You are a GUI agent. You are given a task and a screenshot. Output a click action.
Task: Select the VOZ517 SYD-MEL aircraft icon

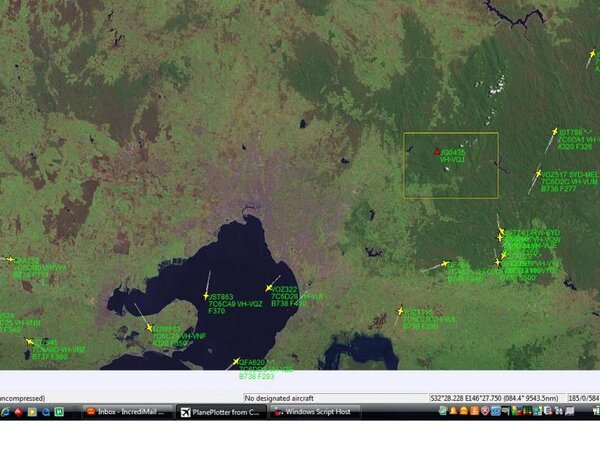click(x=539, y=172)
